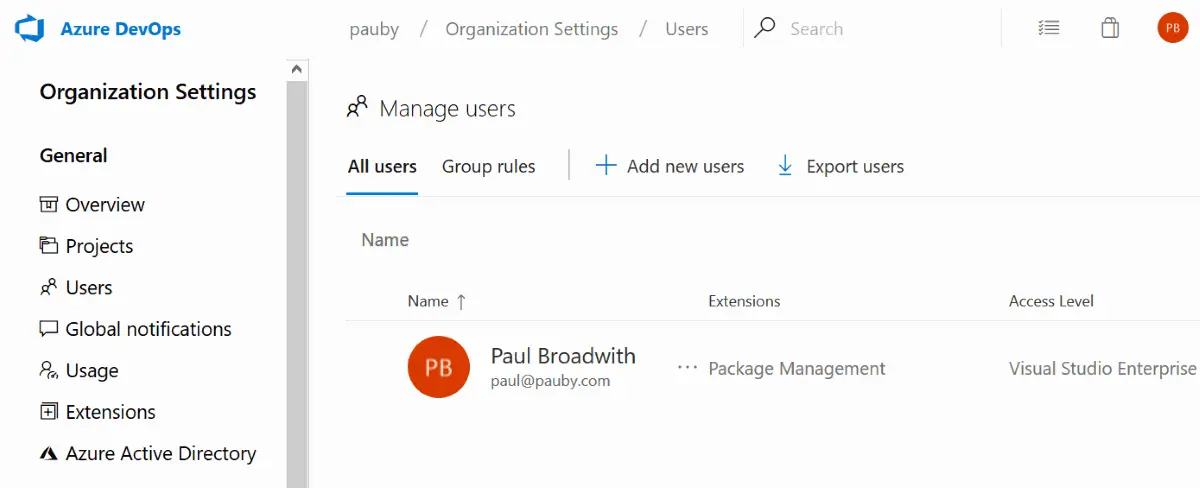Select the Paul Broadwith user name
Image resolution: width=1200 pixels, height=488 pixels.
pos(563,356)
